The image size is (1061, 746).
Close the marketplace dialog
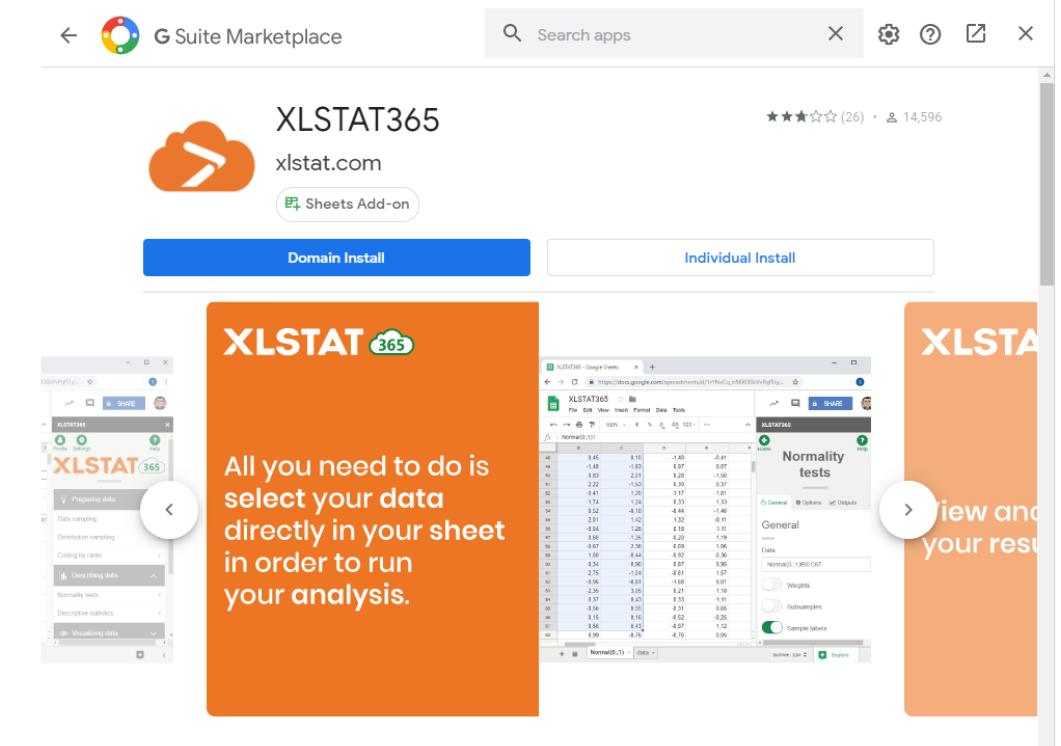coord(1025,34)
